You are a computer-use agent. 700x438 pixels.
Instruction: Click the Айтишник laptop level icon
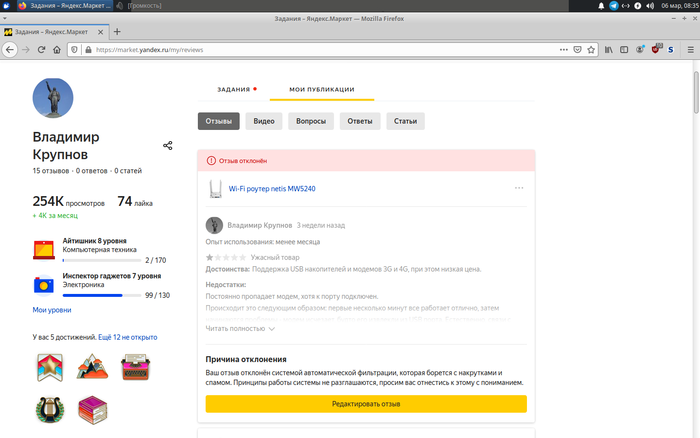click(x=44, y=250)
